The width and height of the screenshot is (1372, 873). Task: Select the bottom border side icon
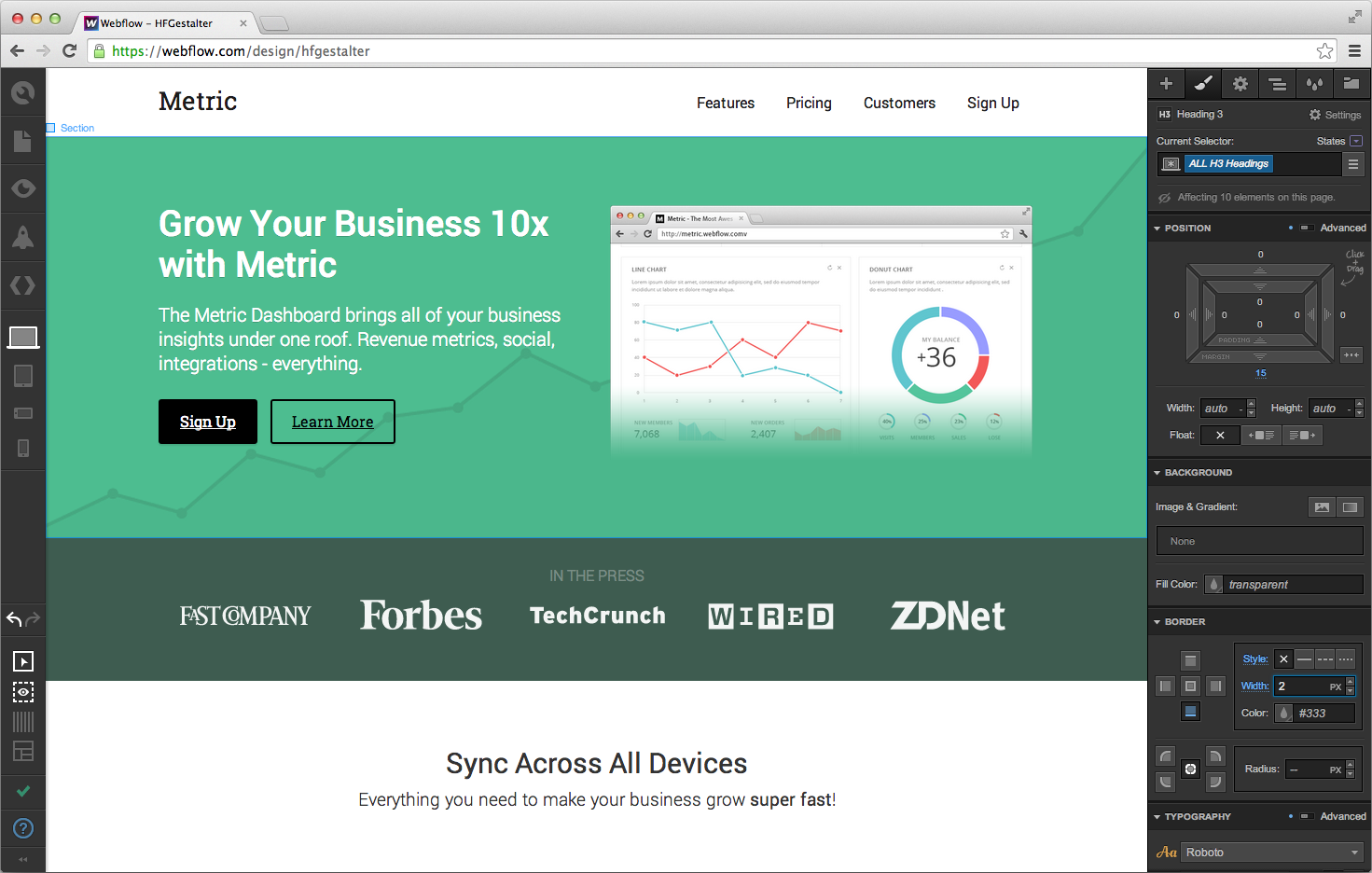[x=1190, y=711]
